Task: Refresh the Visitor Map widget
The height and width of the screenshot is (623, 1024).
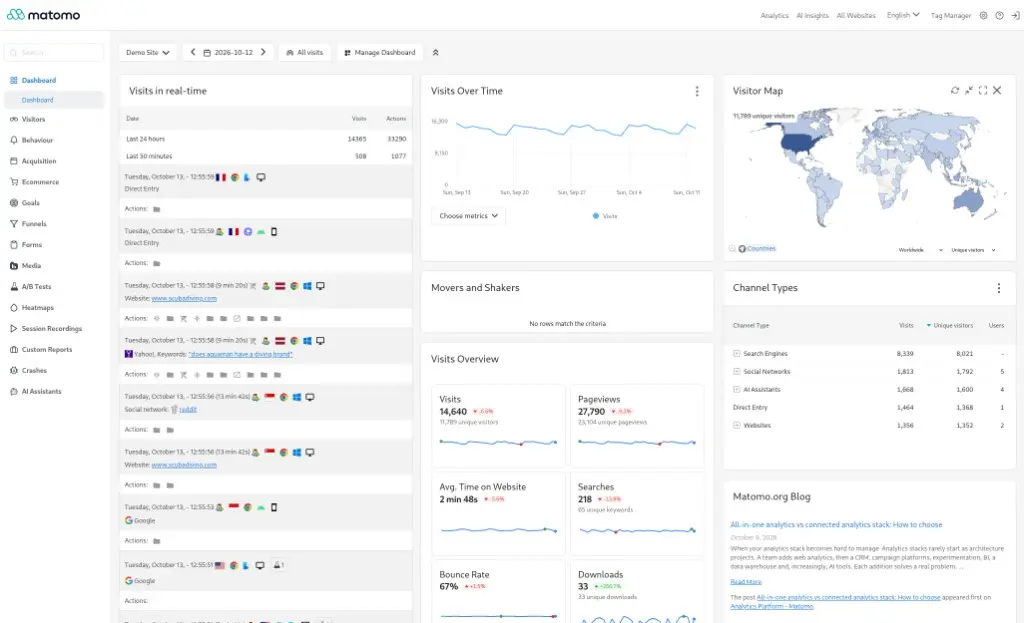Action: pyautogui.click(x=955, y=90)
